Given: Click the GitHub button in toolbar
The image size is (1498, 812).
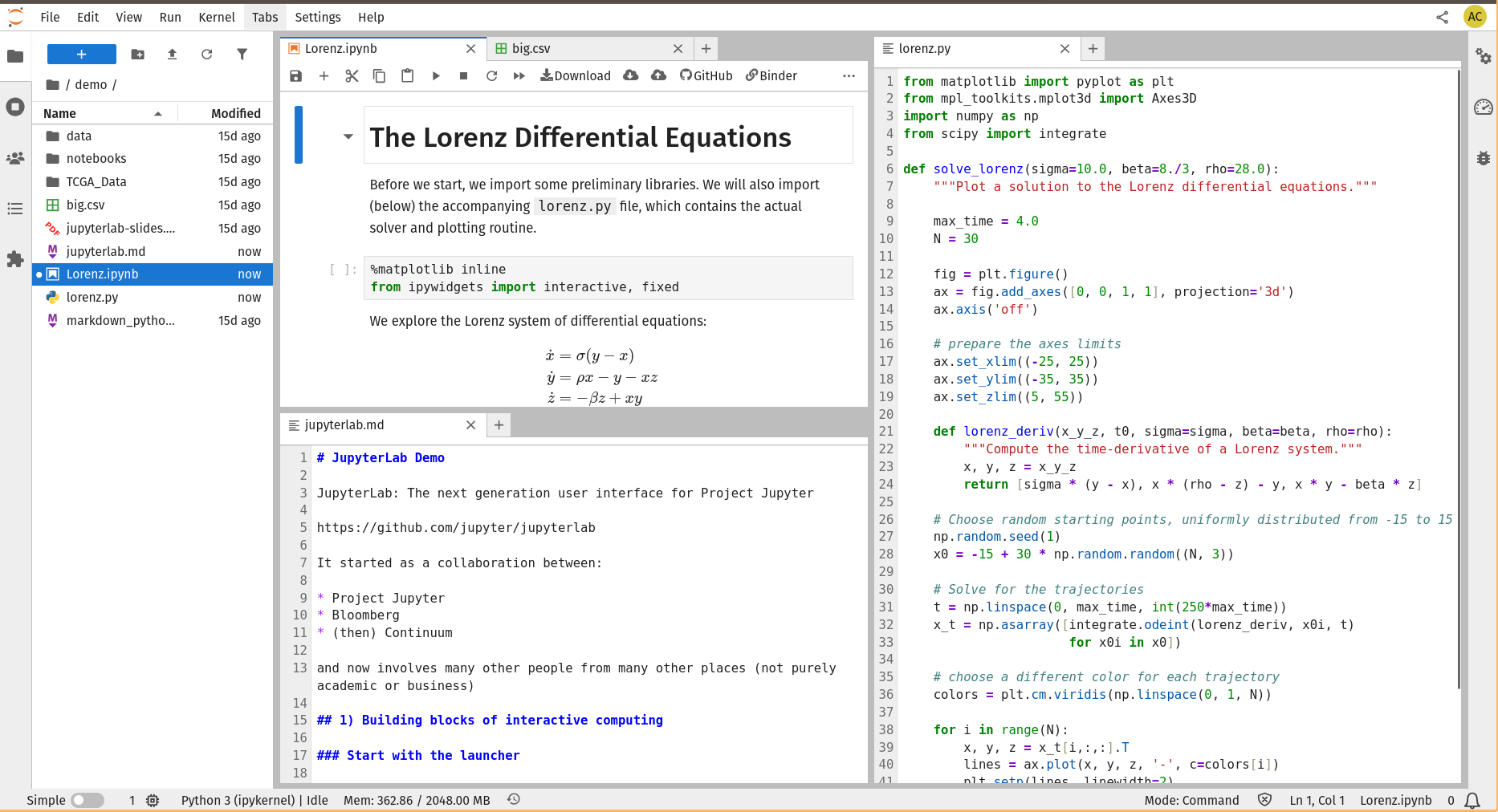Looking at the screenshot, I should coord(706,75).
